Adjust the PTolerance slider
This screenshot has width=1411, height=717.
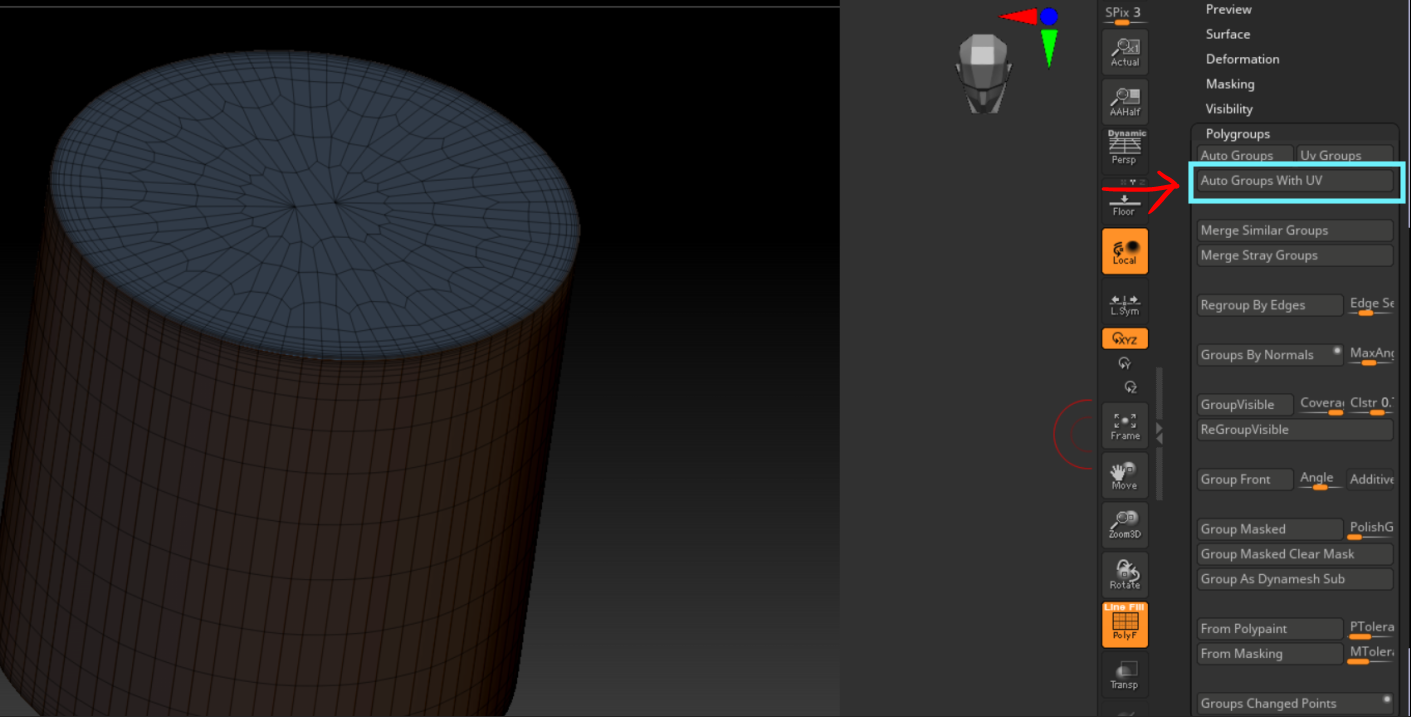click(x=1371, y=629)
